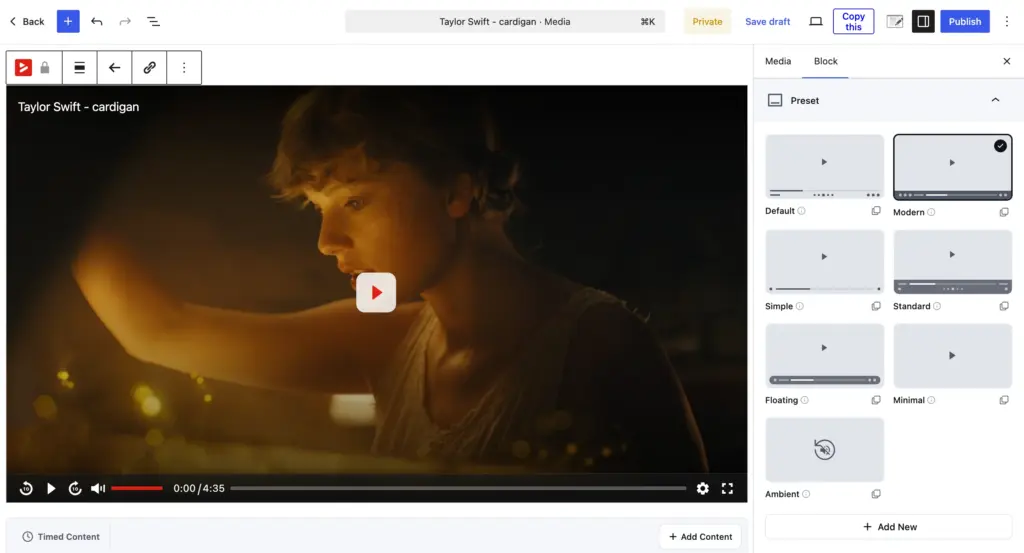Copy the Default preset icon

pyautogui.click(x=876, y=211)
